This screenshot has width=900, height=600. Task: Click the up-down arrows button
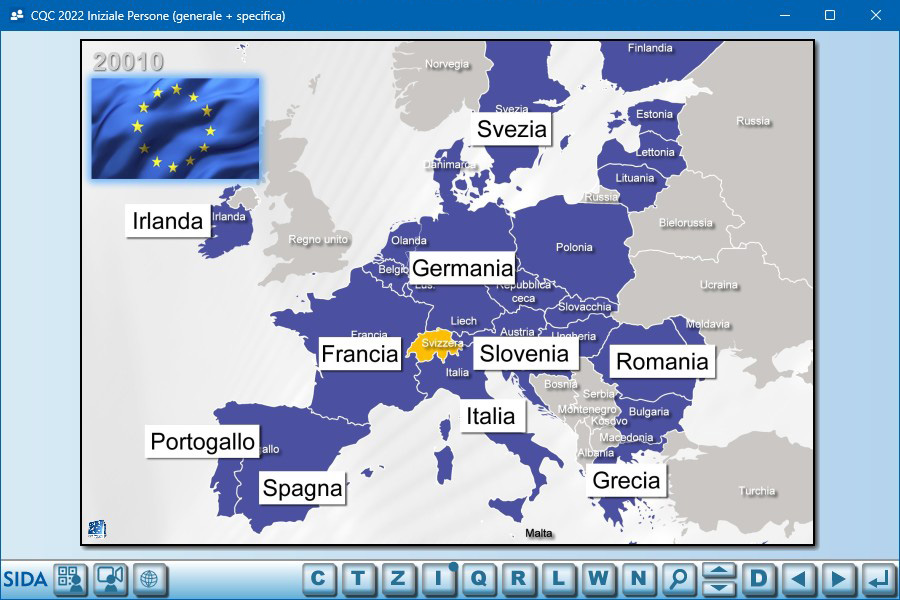point(719,579)
